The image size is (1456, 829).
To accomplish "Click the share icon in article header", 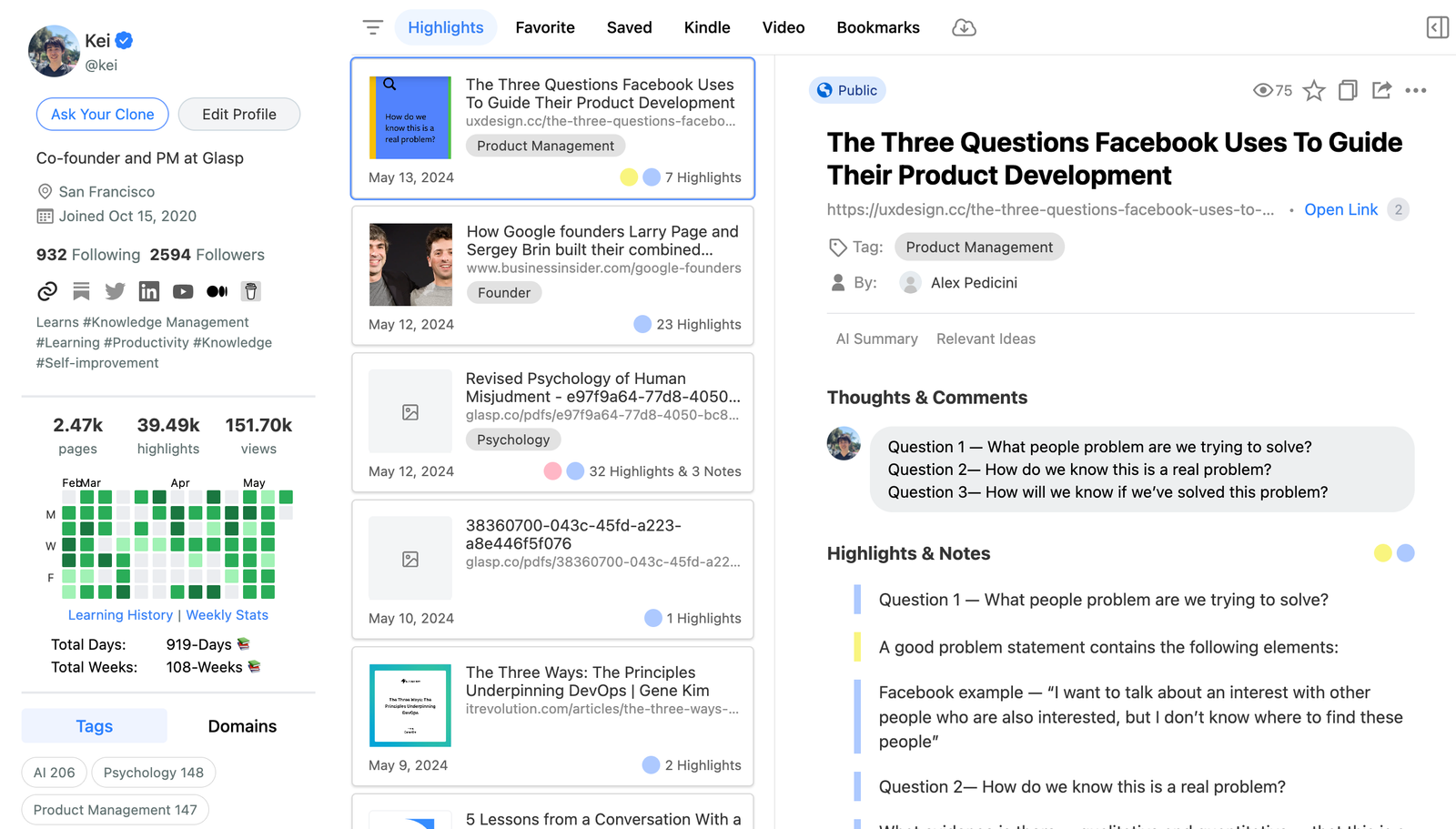I will pos(1381,90).
